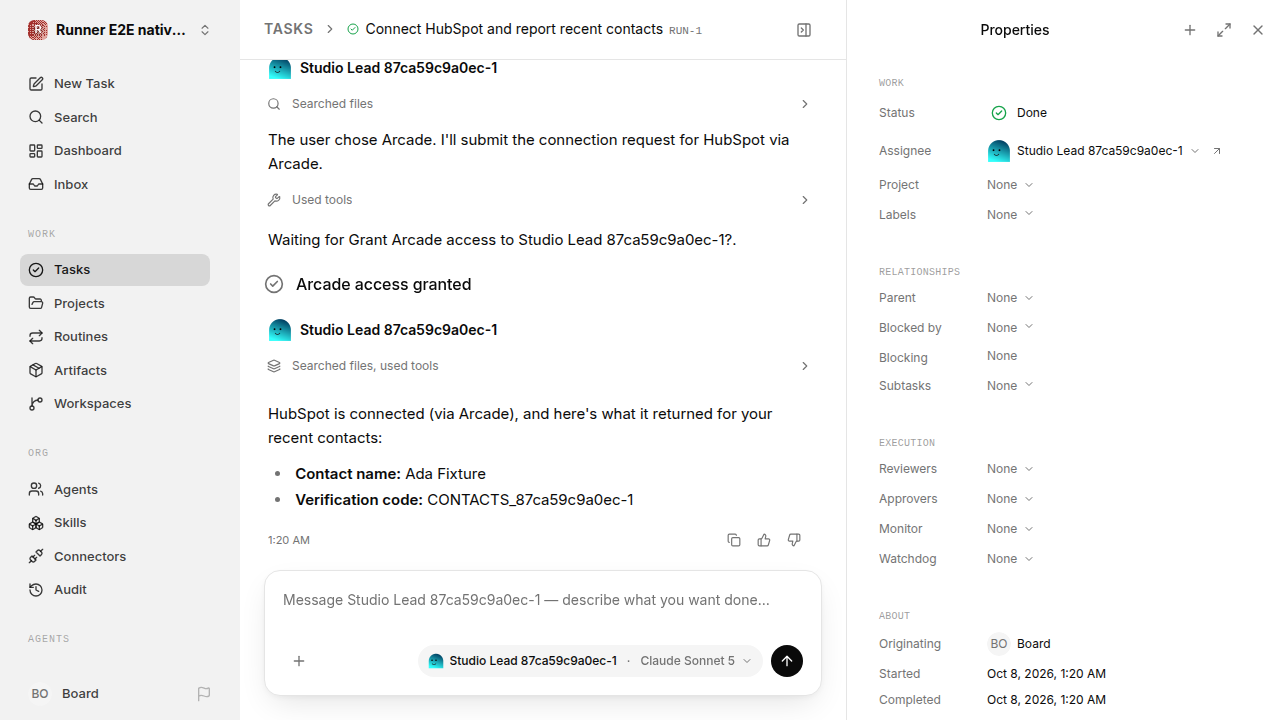Go to Dashboard
Screen dimensions: 1280x720
[x=115, y=151]
